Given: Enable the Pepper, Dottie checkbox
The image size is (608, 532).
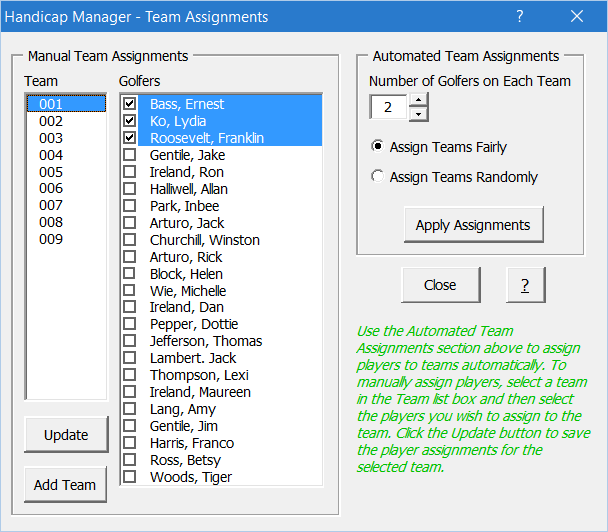Looking at the screenshot, I should (x=130, y=324).
